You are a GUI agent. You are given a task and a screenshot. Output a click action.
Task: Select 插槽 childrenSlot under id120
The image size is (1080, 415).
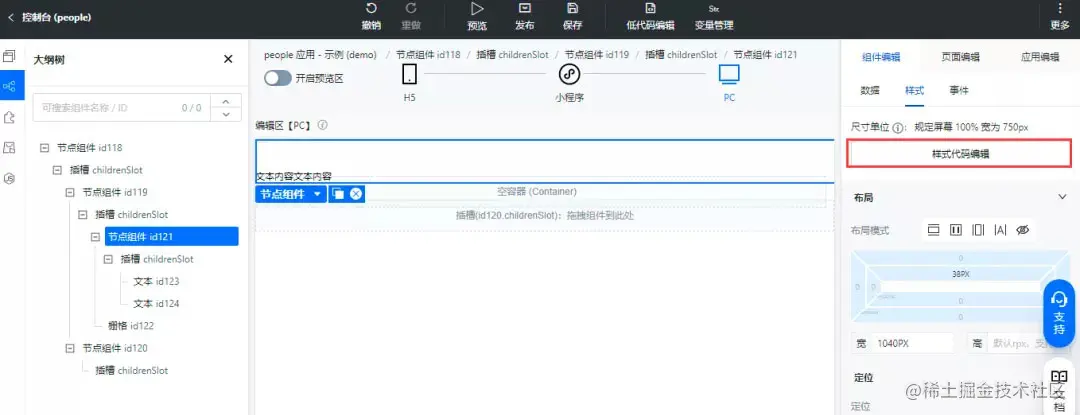click(x=132, y=370)
